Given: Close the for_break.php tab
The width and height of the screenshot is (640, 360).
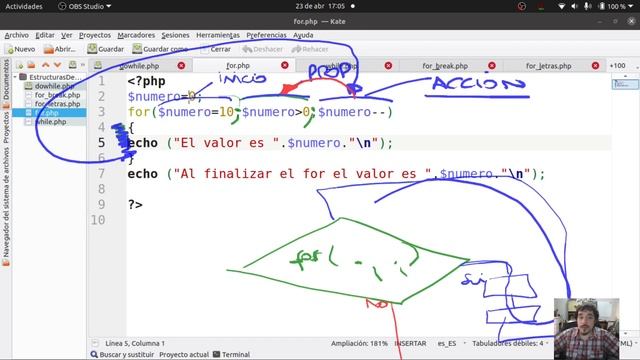Looking at the screenshot, I should click(492, 66).
